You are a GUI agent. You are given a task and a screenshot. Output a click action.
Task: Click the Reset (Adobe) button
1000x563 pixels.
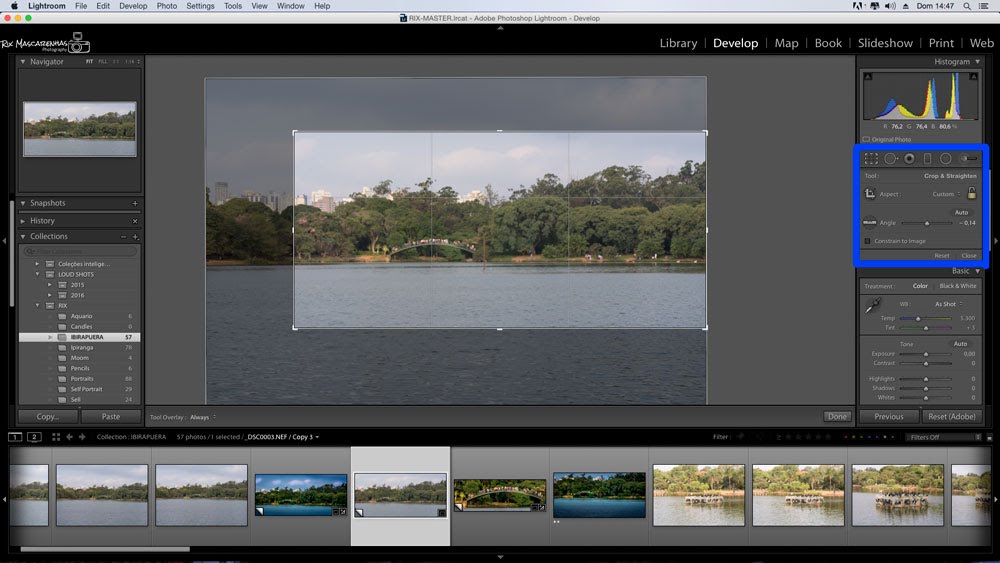click(x=950, y=416)
